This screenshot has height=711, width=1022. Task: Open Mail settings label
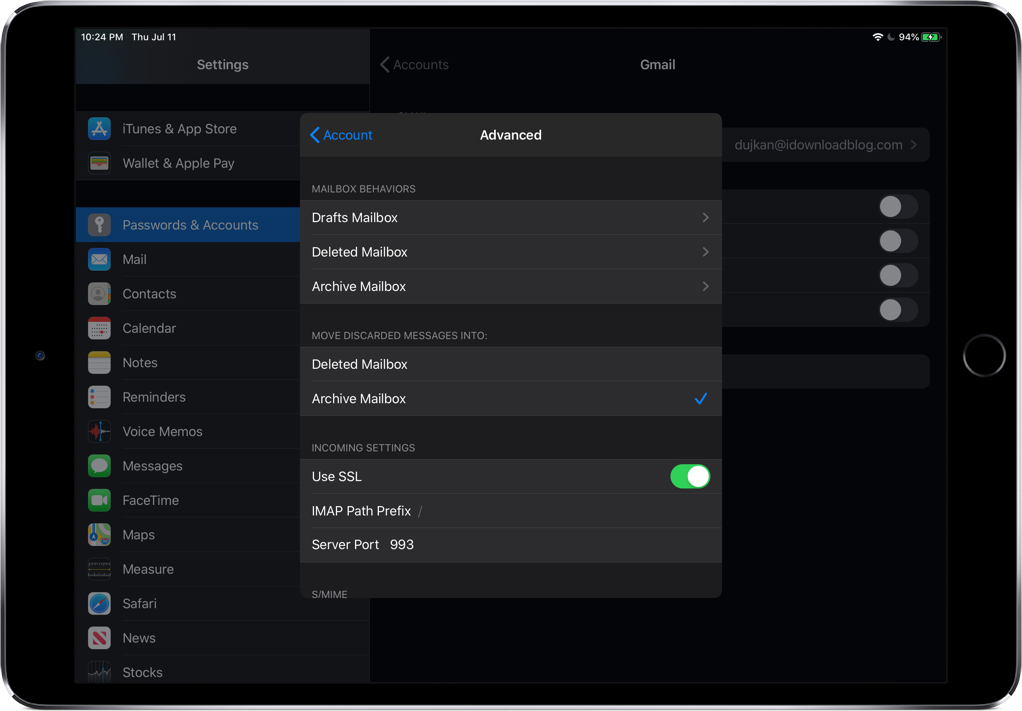134,259
